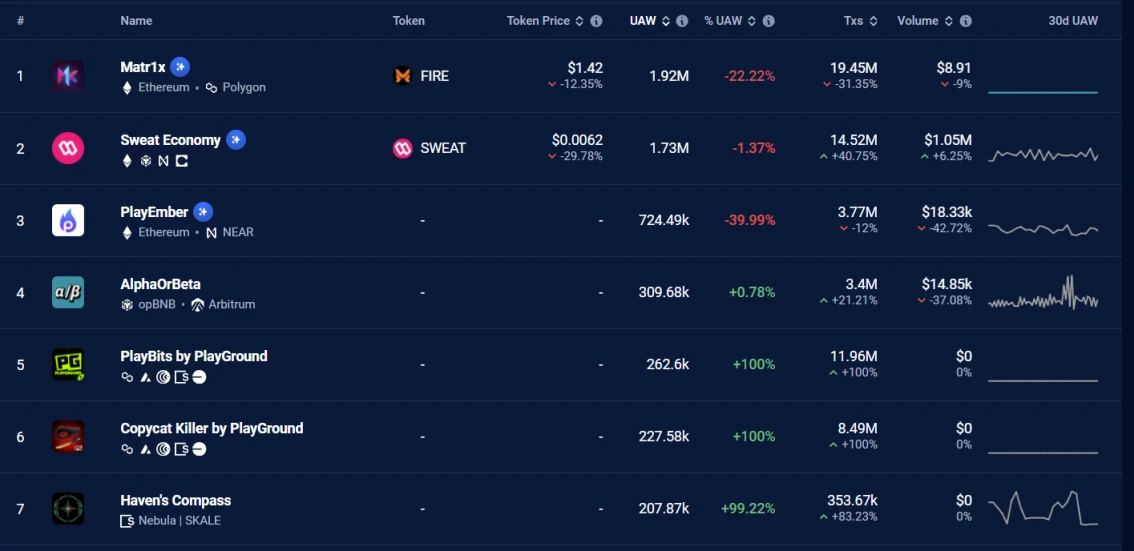Sort table by Txs column

[x=860, y=21]
